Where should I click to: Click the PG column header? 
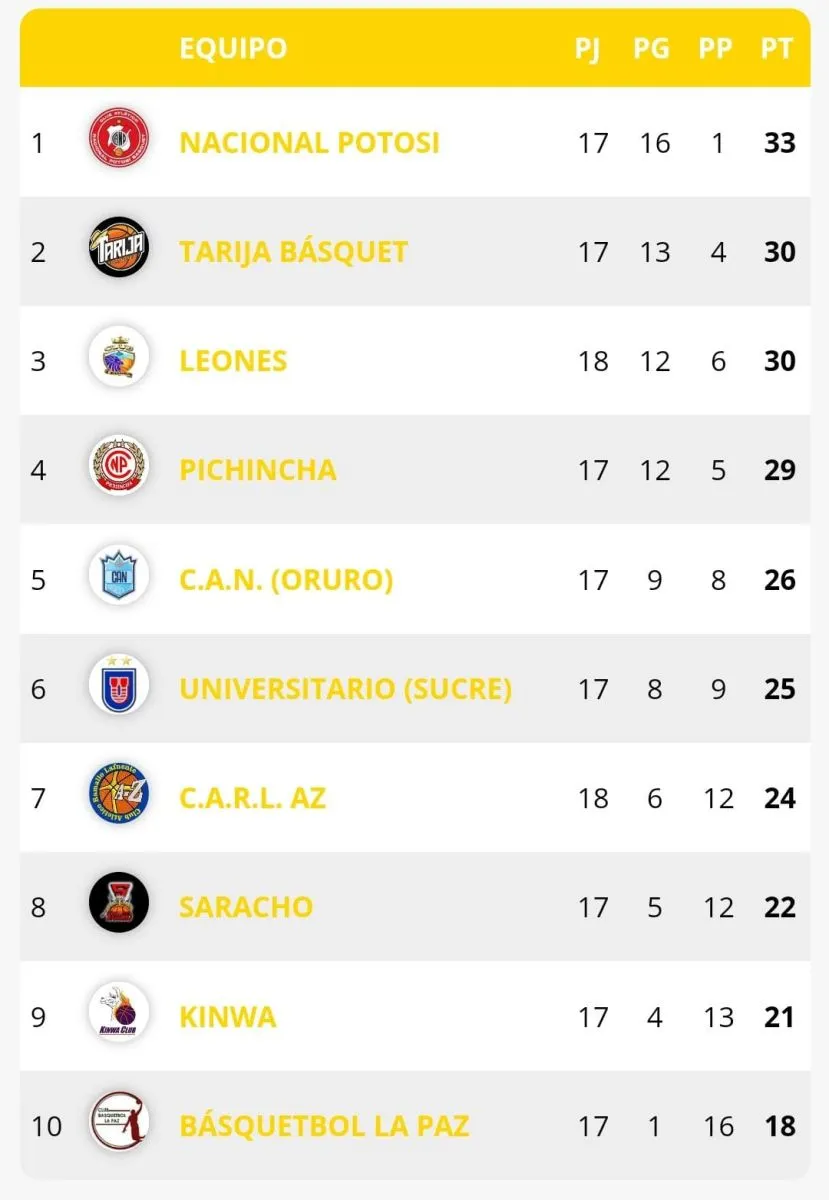(652, 48)
